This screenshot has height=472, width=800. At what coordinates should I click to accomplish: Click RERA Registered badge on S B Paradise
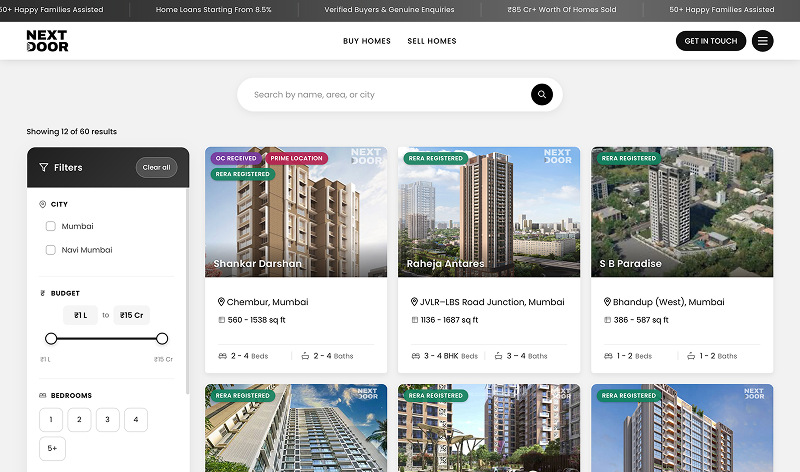pos(629,158)
